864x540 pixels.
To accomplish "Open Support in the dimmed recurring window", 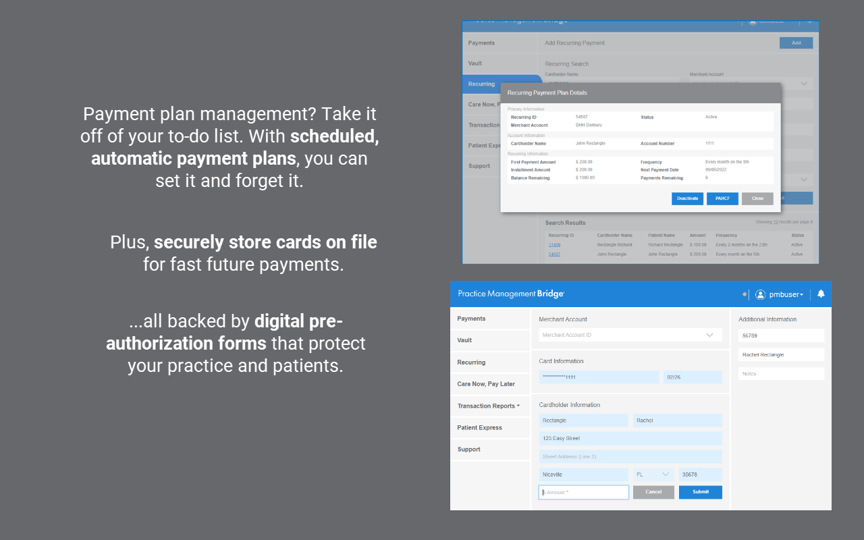I will point(479,166).
